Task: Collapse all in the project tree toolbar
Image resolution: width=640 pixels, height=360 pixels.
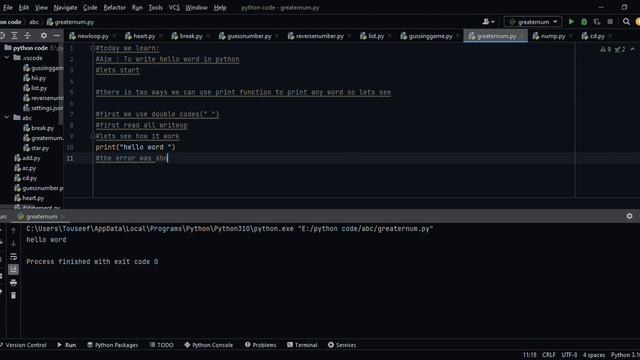Action: click(27, 36)
